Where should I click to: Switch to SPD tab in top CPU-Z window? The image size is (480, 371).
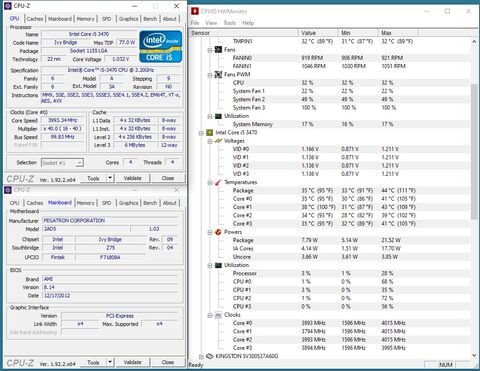coord(107,19)
